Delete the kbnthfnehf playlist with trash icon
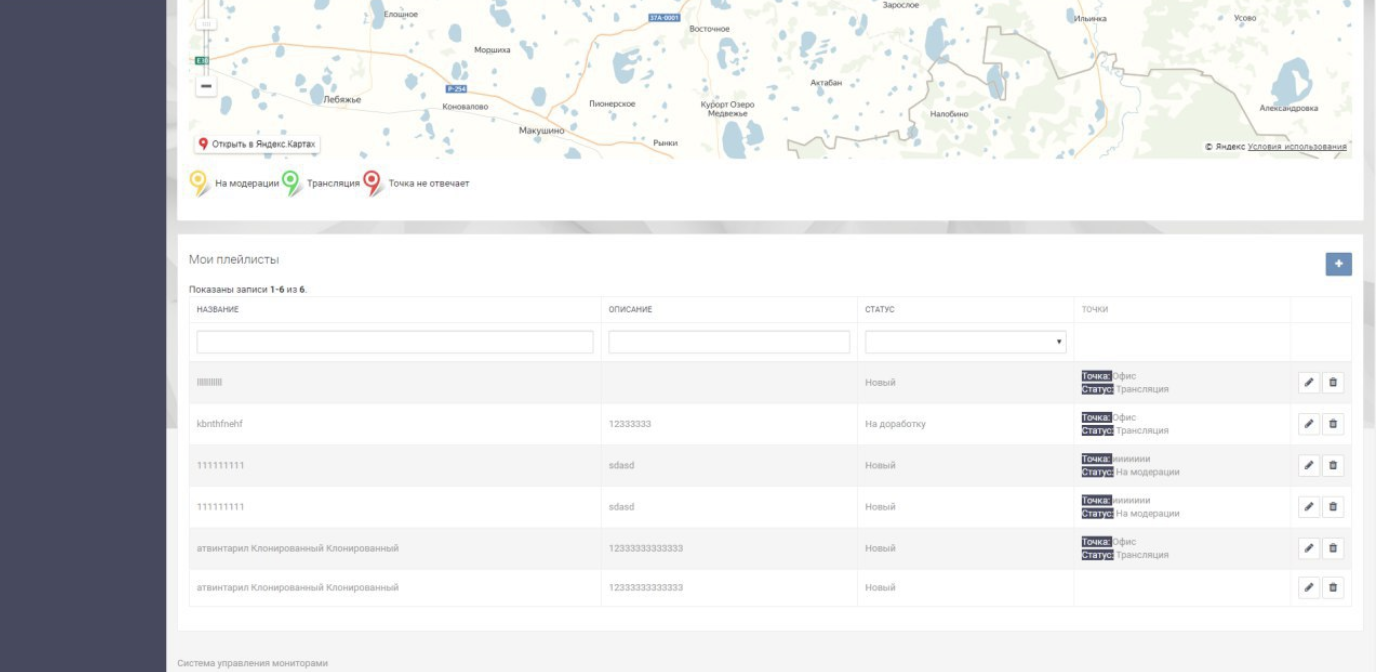1378x672 pixels. (x=1333, y=424)
